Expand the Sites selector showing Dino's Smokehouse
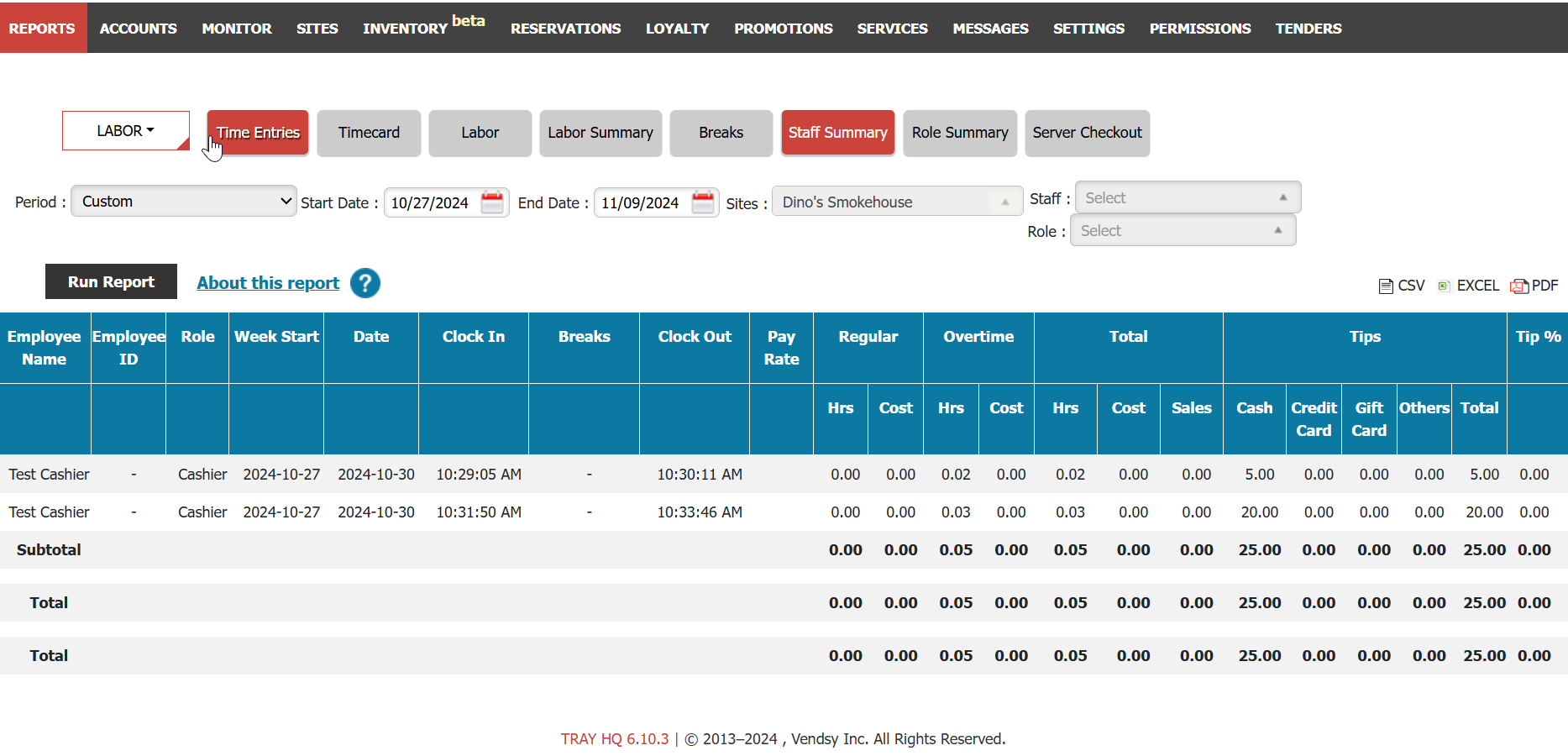The height and width of the screenshot is (756, 1568). pyautogui.click(x=896, y=202)
